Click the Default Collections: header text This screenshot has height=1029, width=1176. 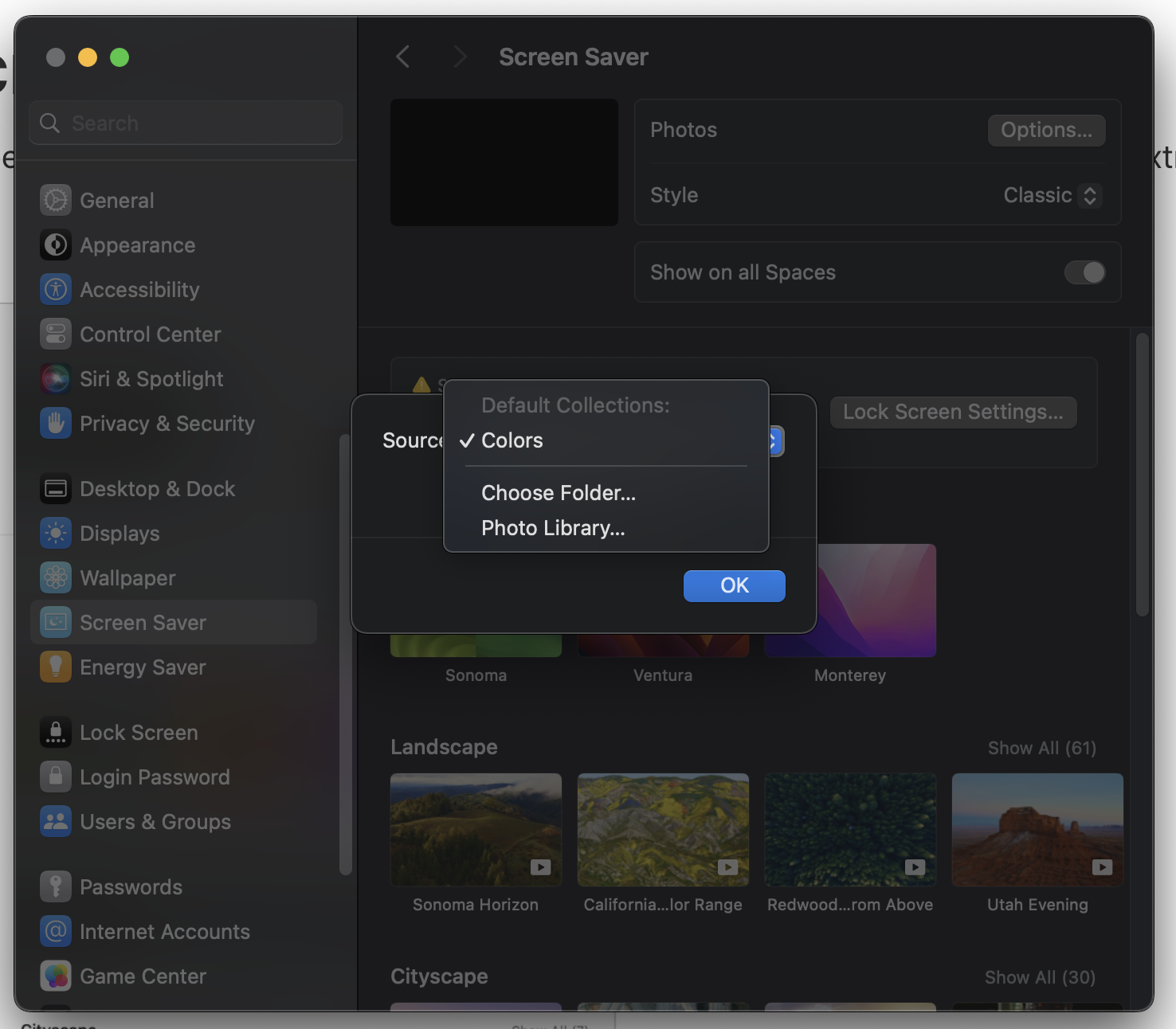[576, 405]
